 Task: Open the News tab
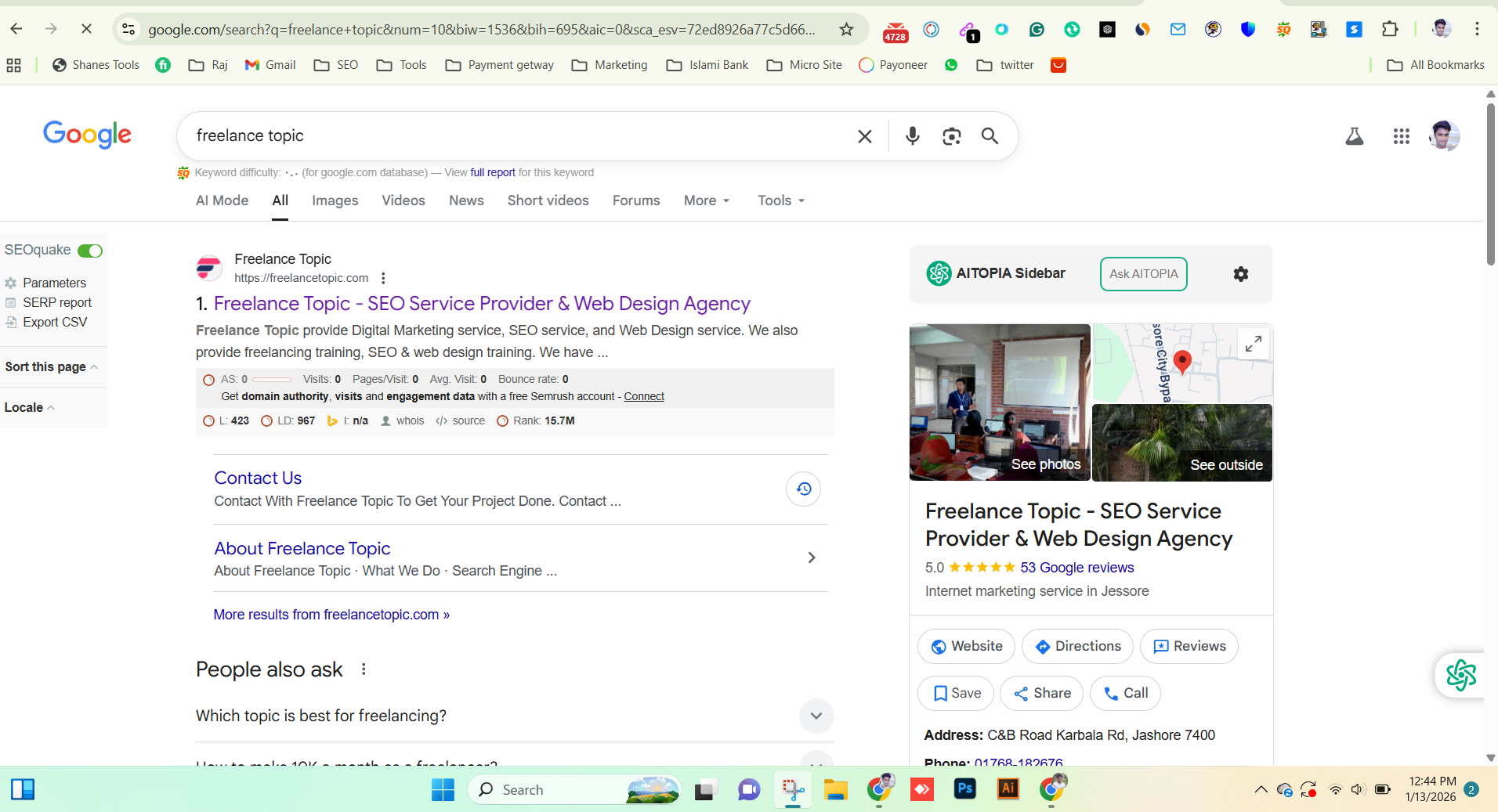(466, 201)
